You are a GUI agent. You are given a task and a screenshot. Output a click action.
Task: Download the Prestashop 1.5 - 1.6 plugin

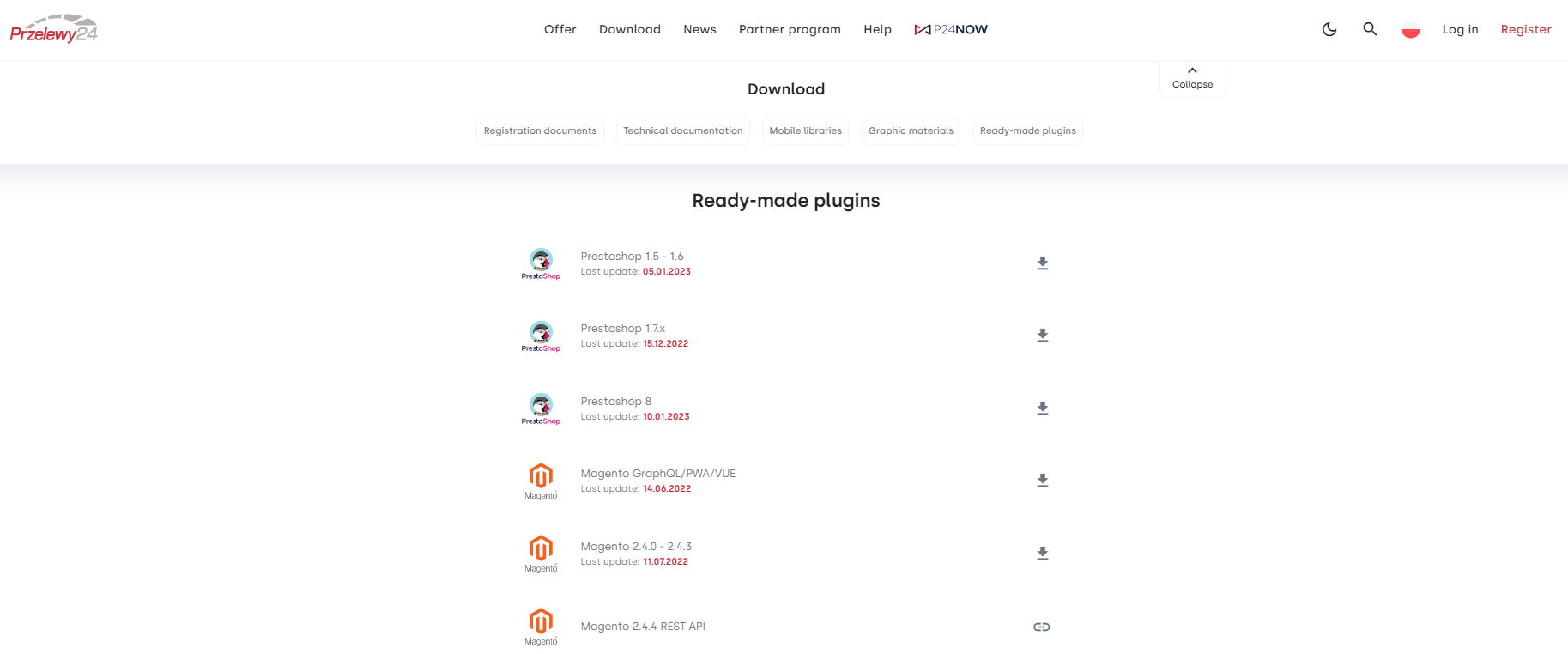[1043, 263]
